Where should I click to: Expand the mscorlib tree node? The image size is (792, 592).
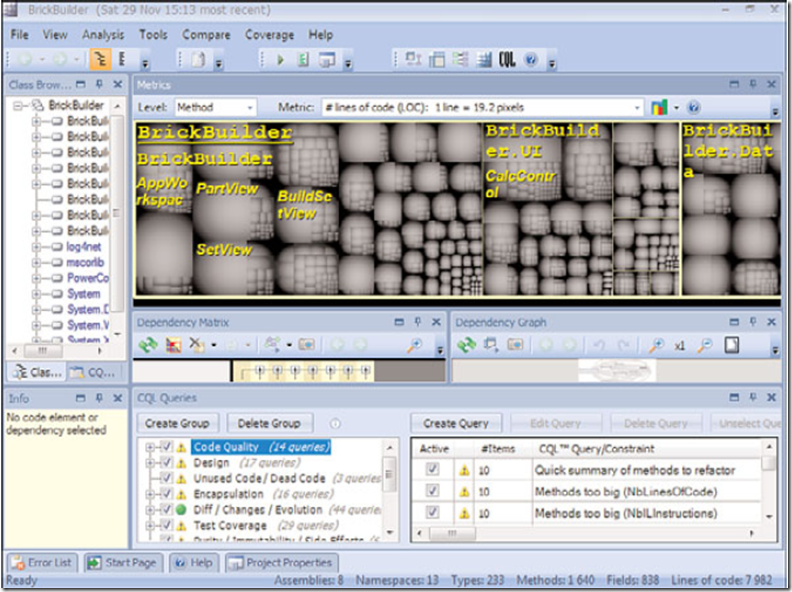pyautogui.click(x=36, y=263)
